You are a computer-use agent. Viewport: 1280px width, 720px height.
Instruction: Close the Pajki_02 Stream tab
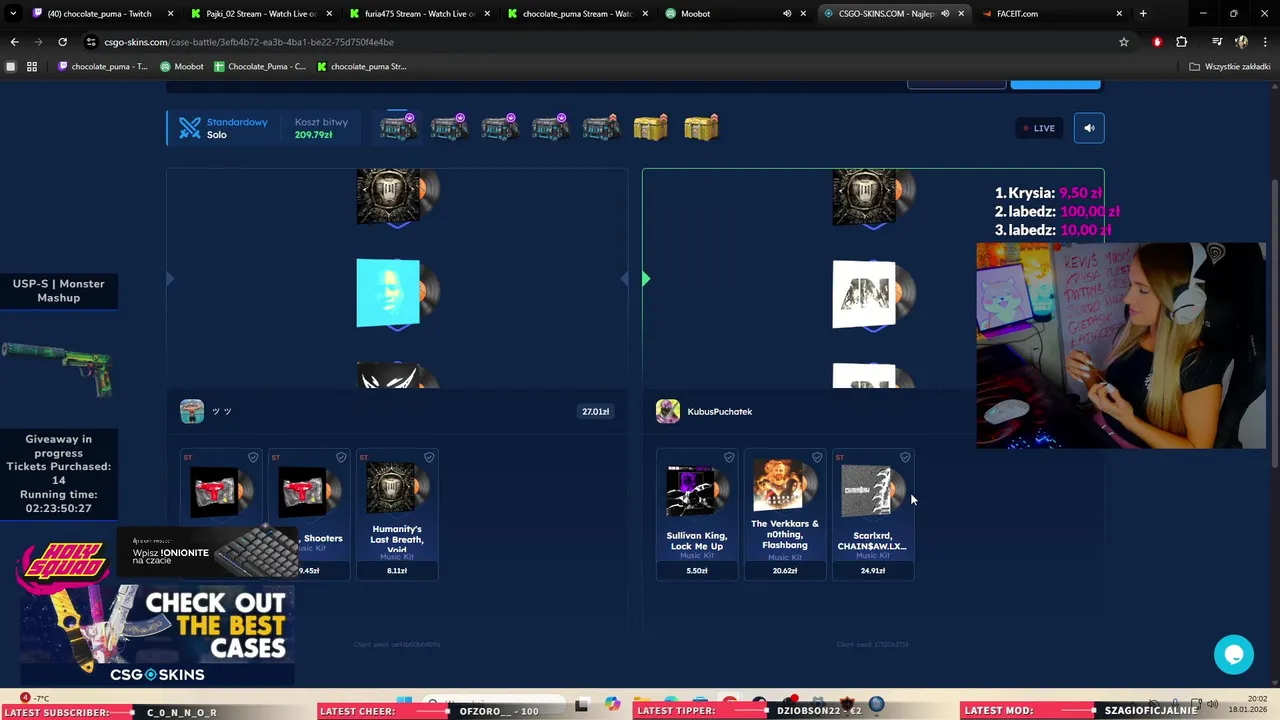(329, 14)
